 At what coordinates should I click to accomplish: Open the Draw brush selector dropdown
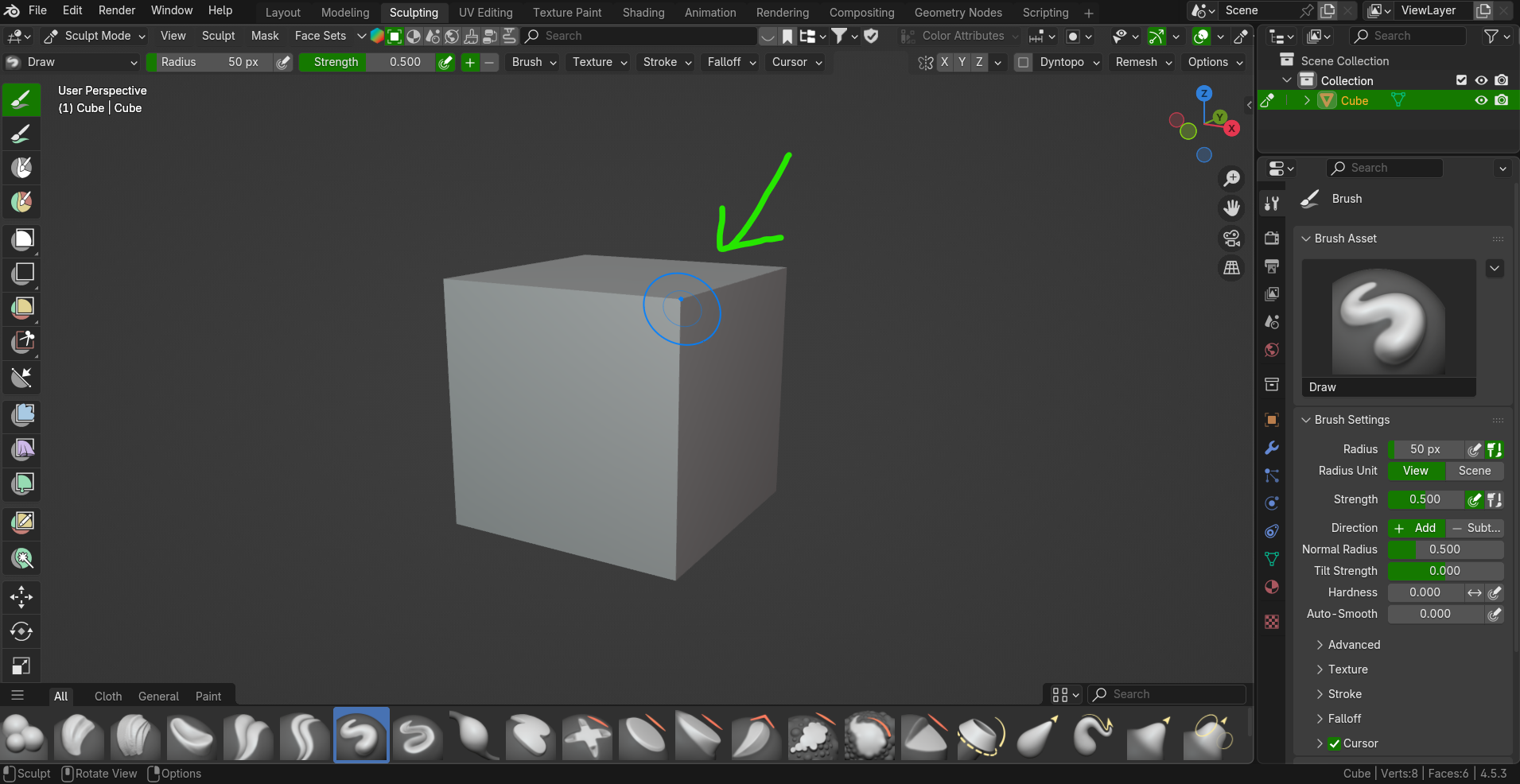pyautogui.click(x=72, y=62)
